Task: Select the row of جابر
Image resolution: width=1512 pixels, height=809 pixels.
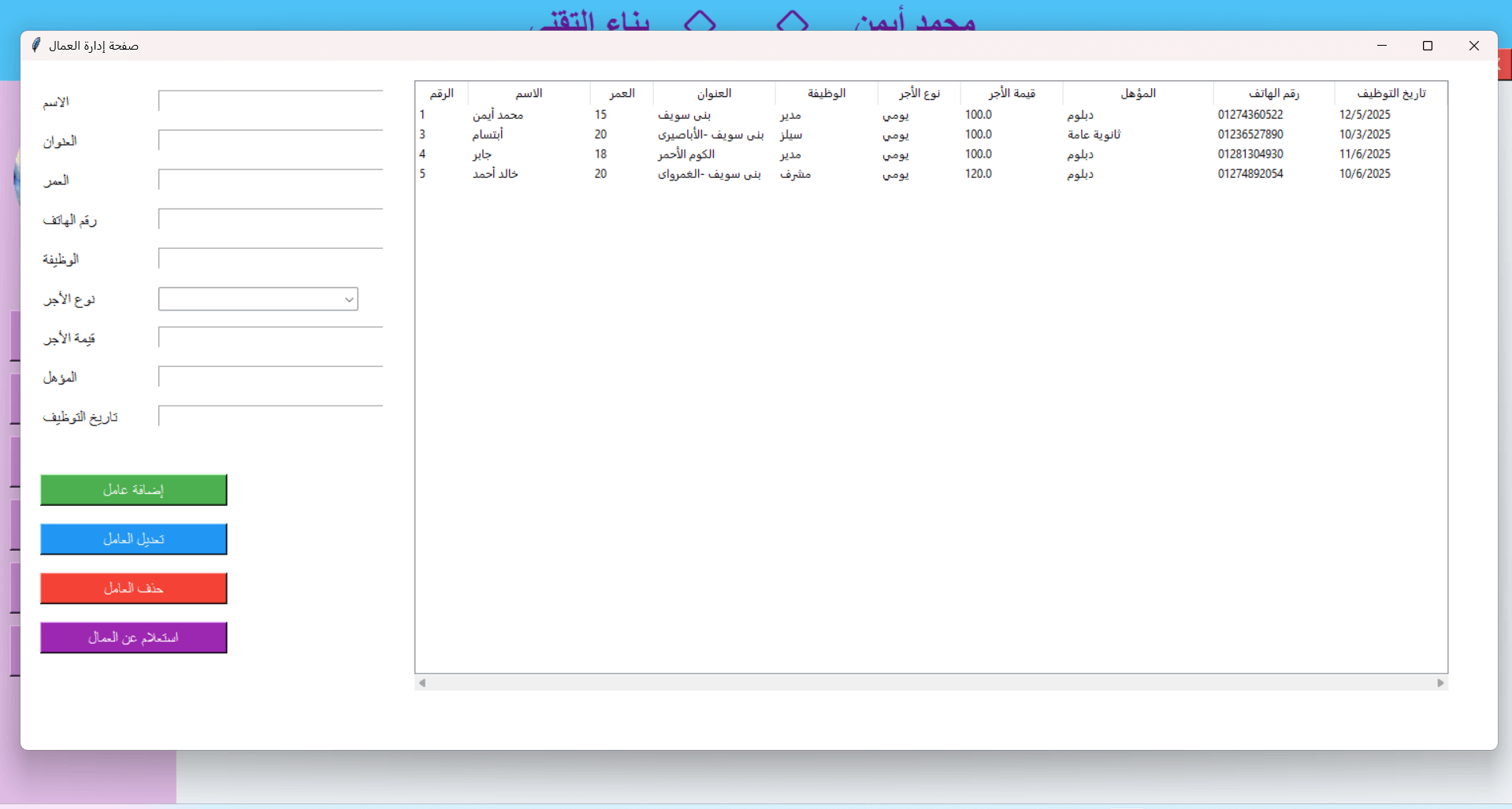Action: pyautogui.click(x=931, y=154)
